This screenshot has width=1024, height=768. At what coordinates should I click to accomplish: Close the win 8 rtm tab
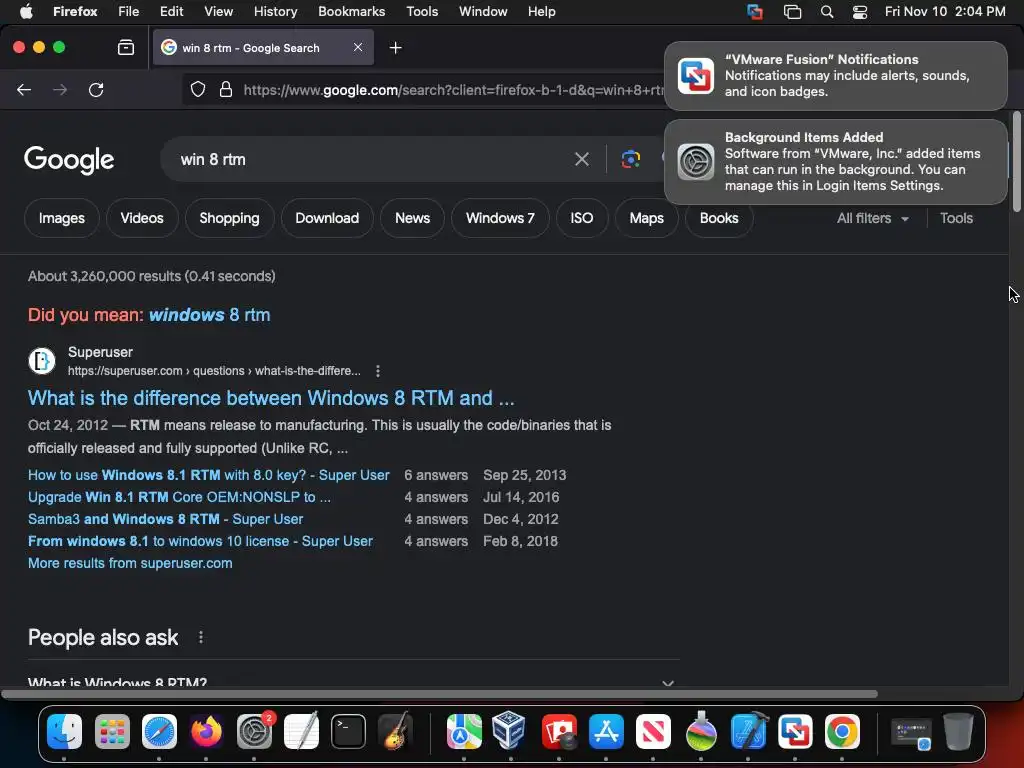358,47
